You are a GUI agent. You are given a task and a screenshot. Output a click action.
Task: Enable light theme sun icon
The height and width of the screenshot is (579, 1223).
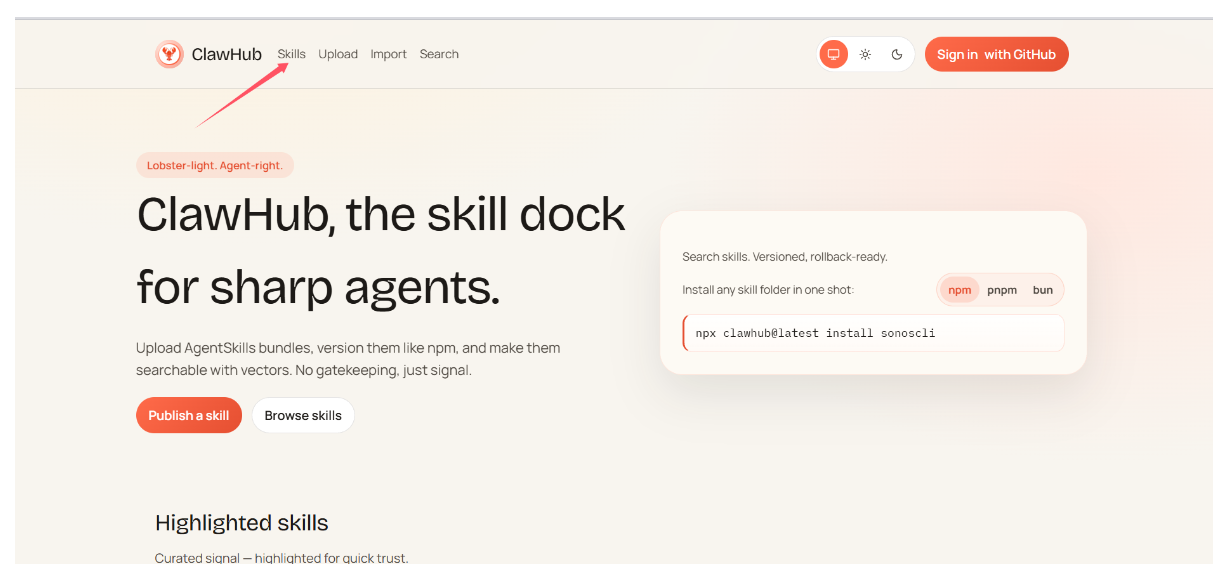pos(865,54)
